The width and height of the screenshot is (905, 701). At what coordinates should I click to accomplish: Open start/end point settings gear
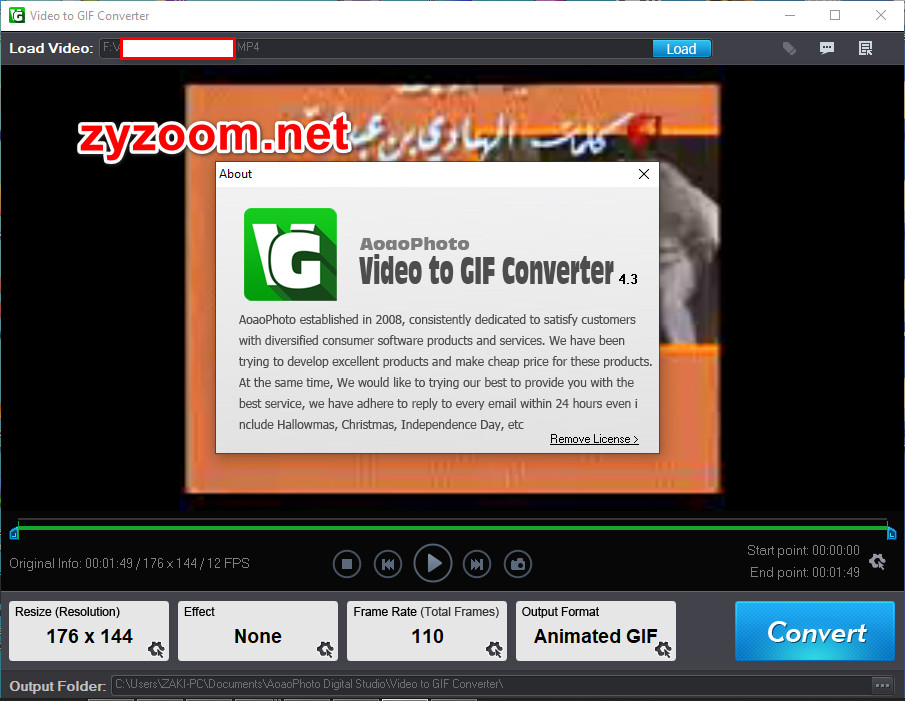(x=877, y=561)
